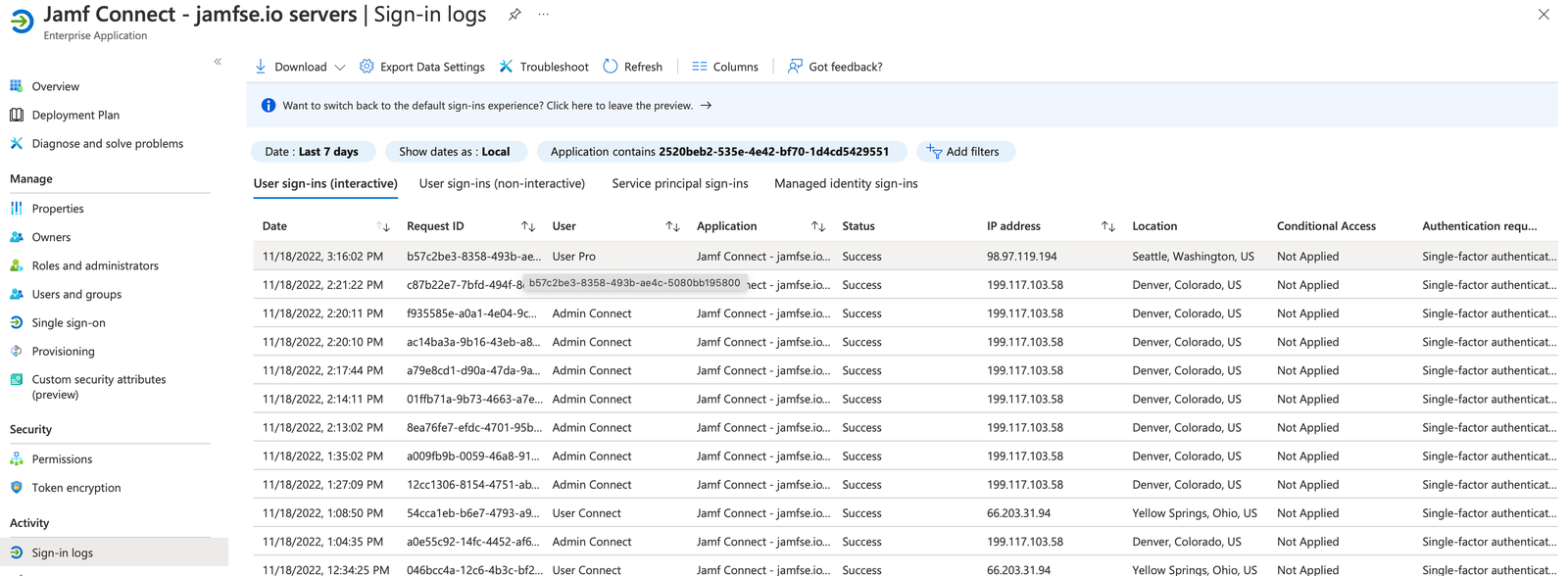
Task: Click request ID 12cc1306-8154-4751-ab...
Action: coord(472,485)
